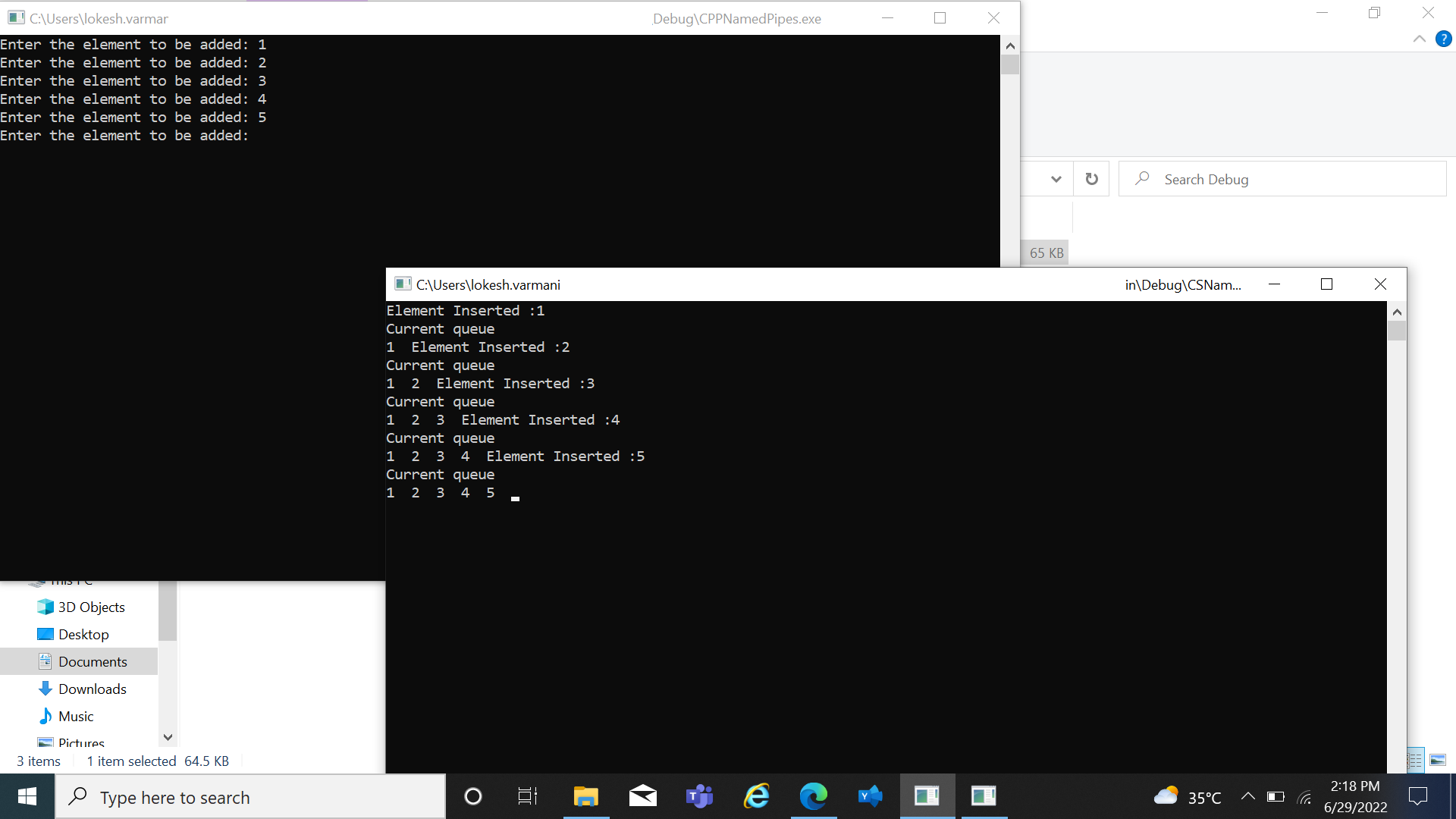Click the Task View icon
1456x819 pixels.
pyautogui.click(x=527, y=796)
